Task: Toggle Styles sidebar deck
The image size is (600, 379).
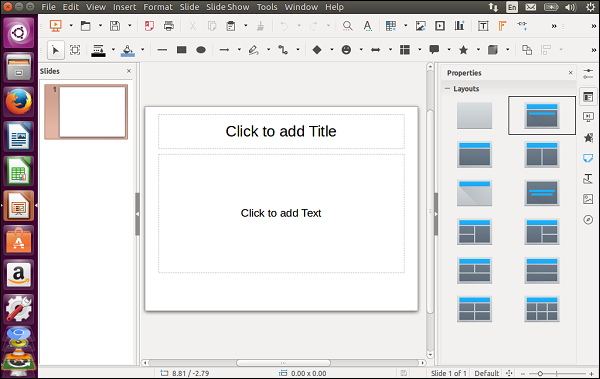Action: click(x=588, y=178)
